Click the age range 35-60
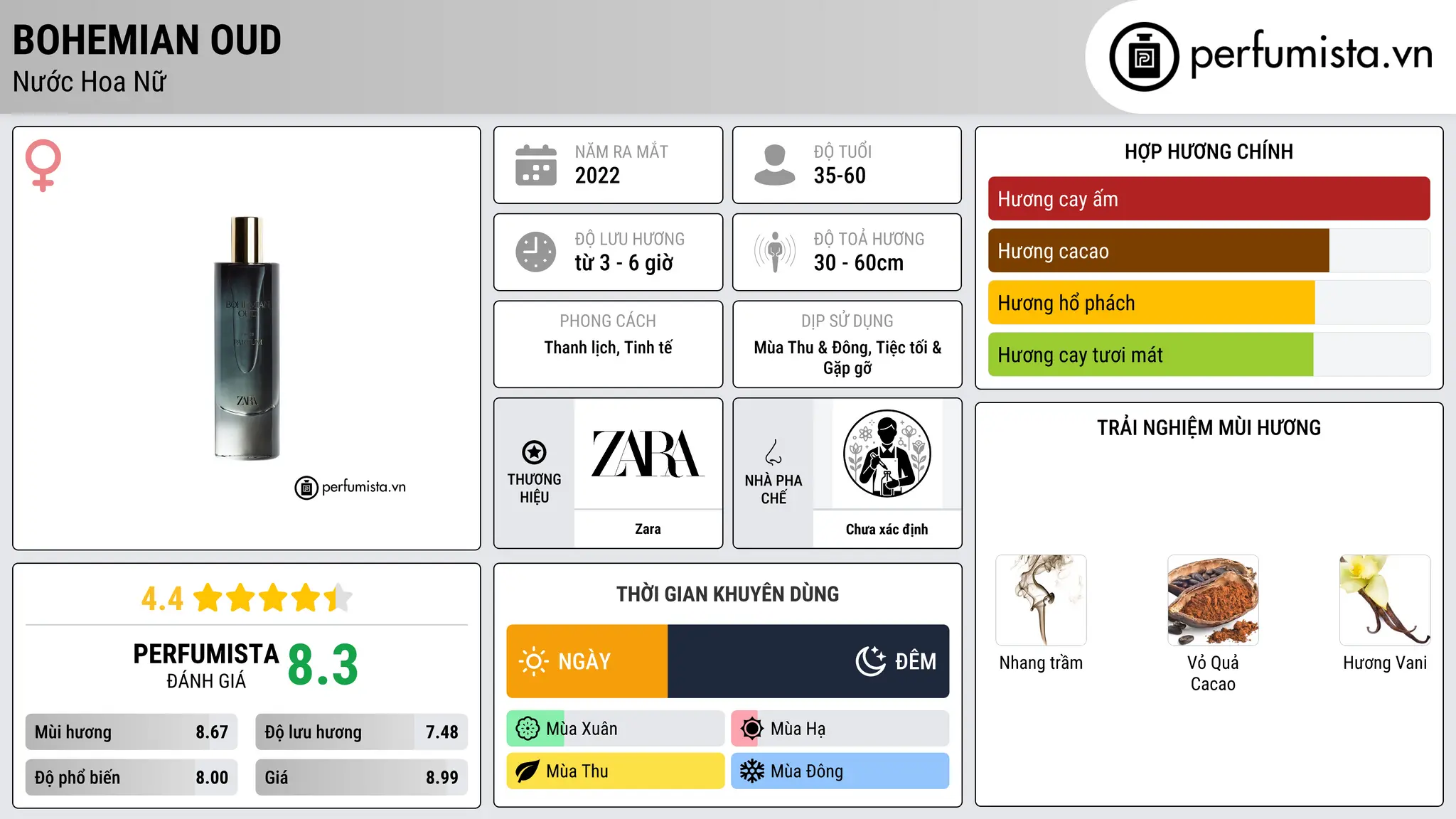The image size is (1456, 819). [x=840, y=176]
